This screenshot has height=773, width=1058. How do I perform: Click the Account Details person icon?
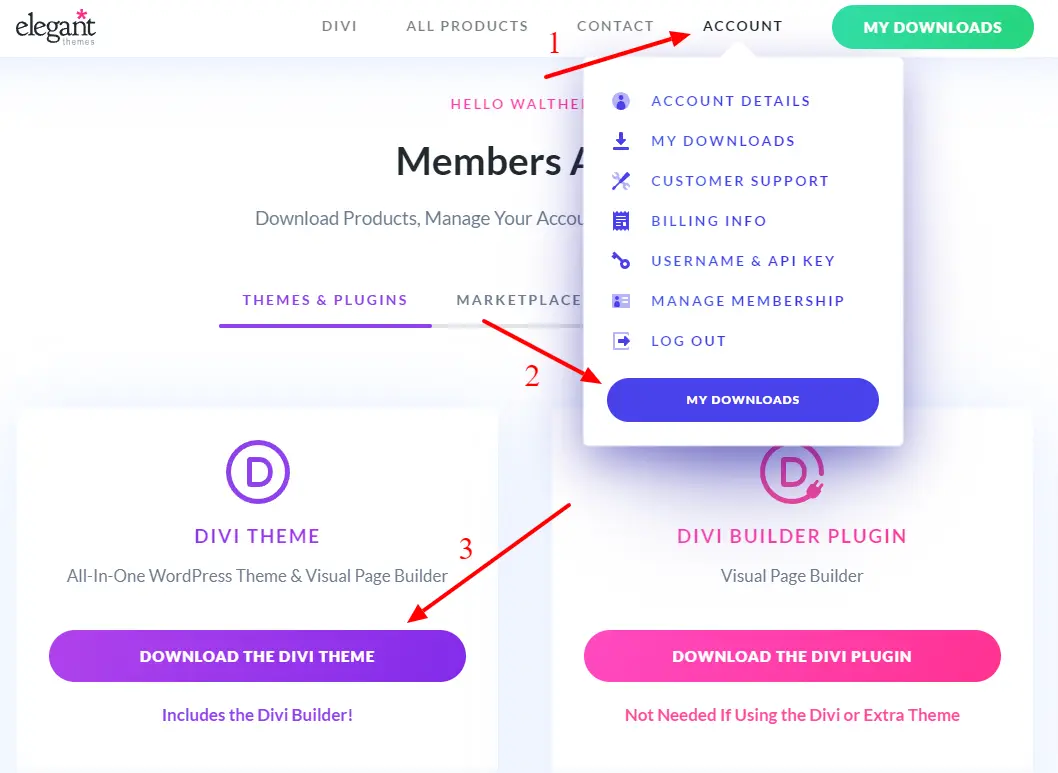pyautogui.click(x=621, y=101)
